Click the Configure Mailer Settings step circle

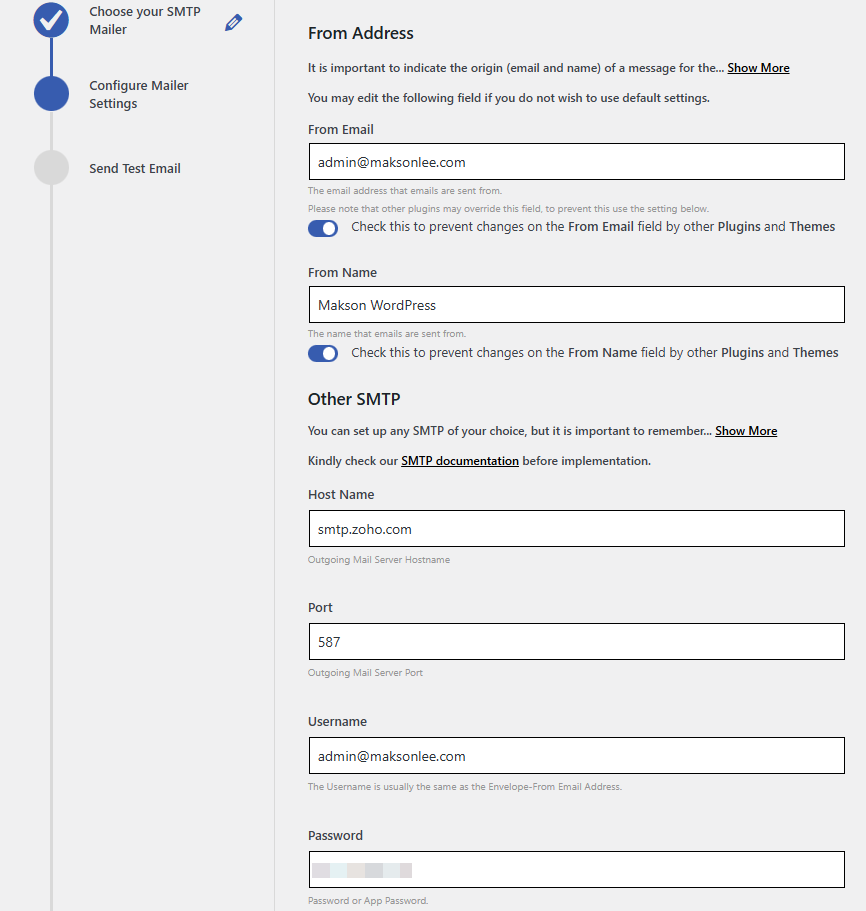tap(51, 94)
